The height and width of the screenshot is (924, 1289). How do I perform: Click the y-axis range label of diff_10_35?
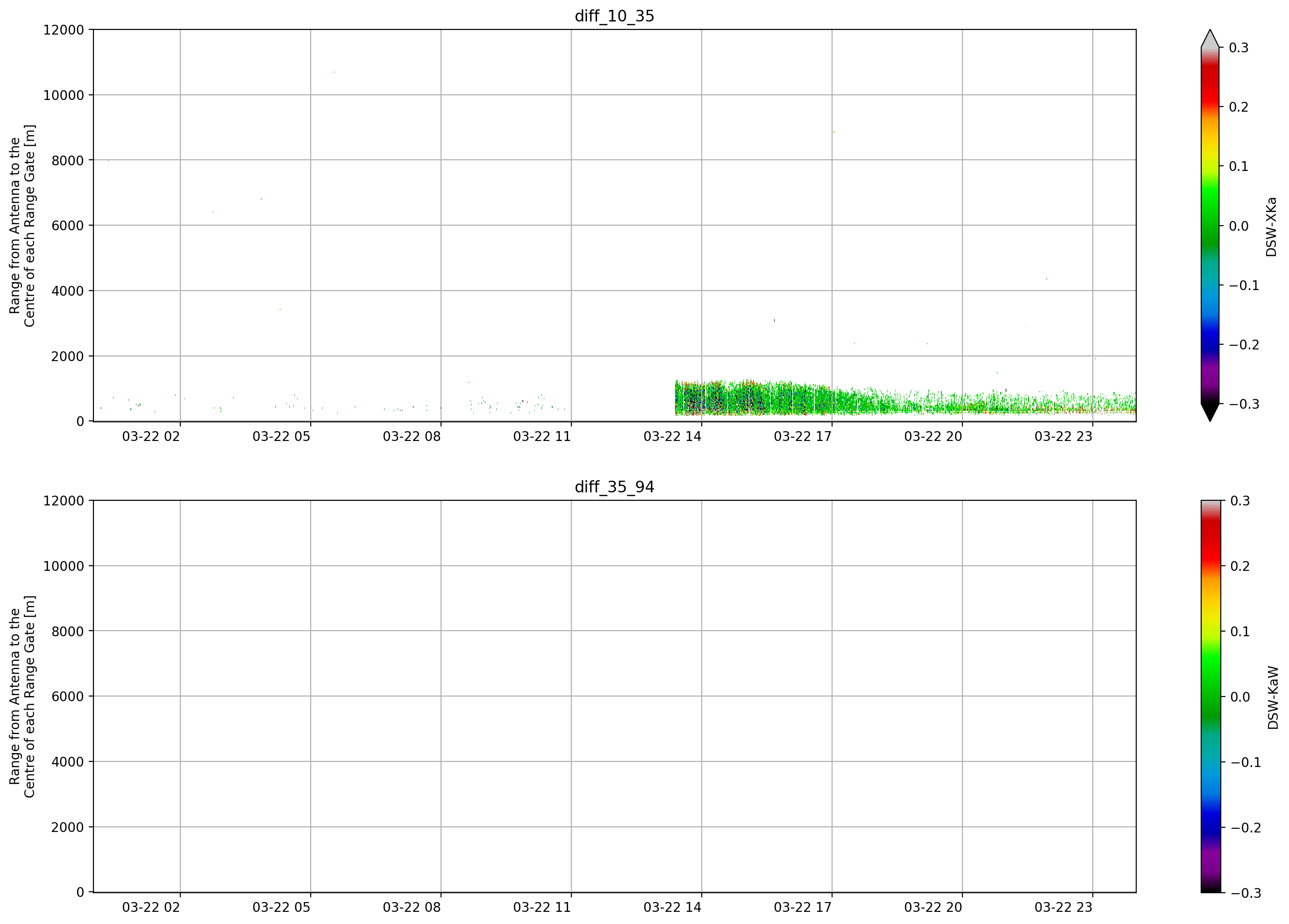pyautogui.click(x=22, y=226)
